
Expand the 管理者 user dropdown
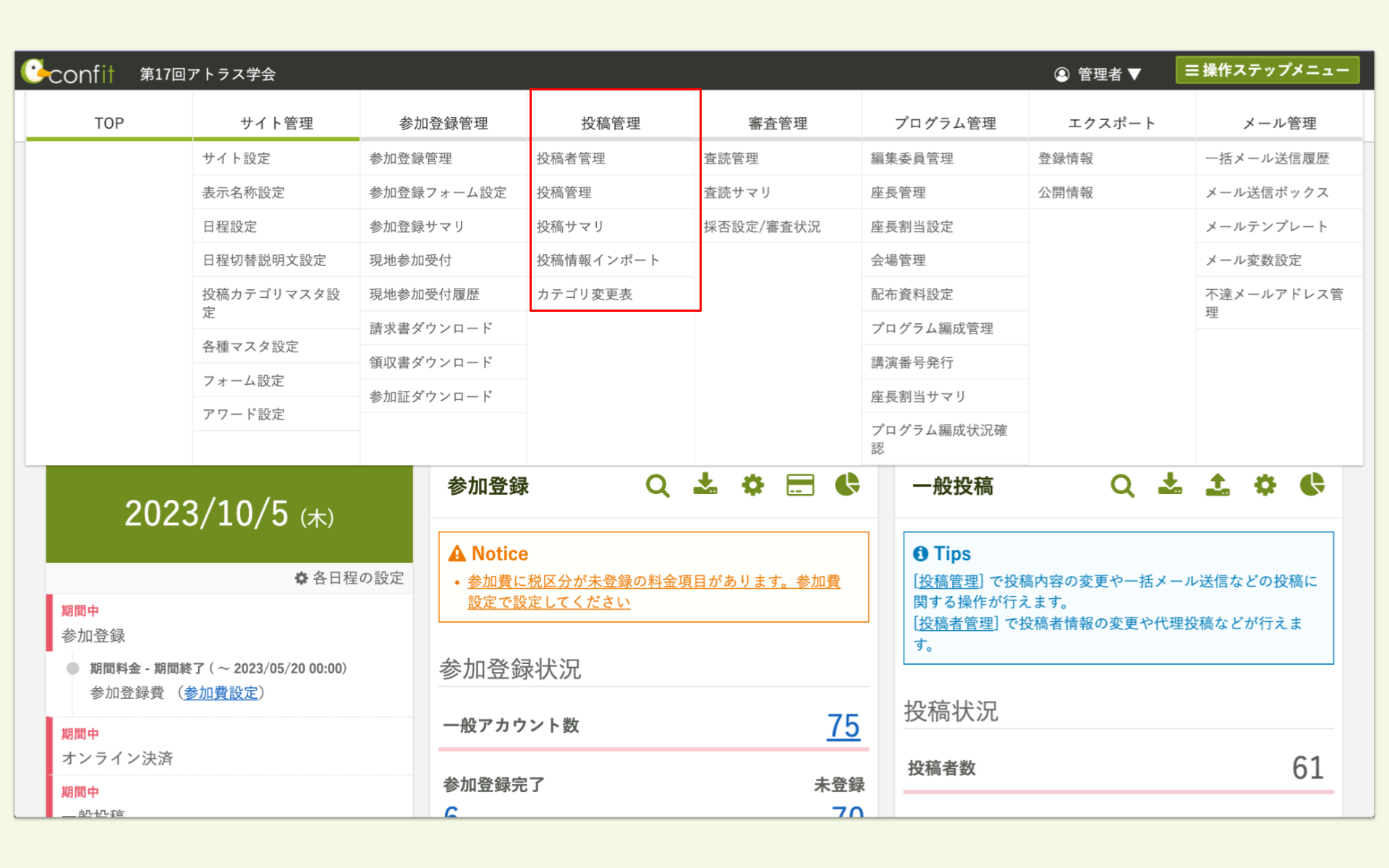coord(1098,74)
